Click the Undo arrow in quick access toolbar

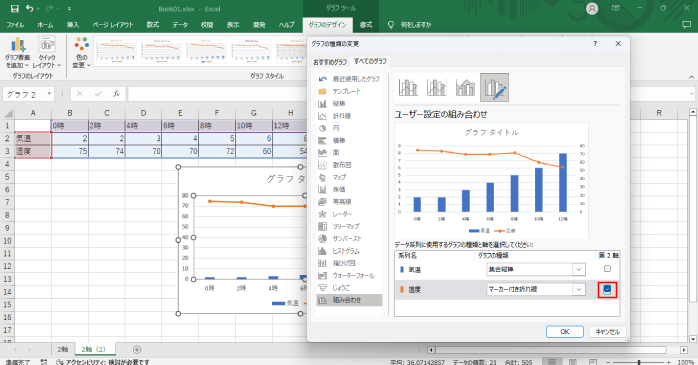click(x=30, y=8)
